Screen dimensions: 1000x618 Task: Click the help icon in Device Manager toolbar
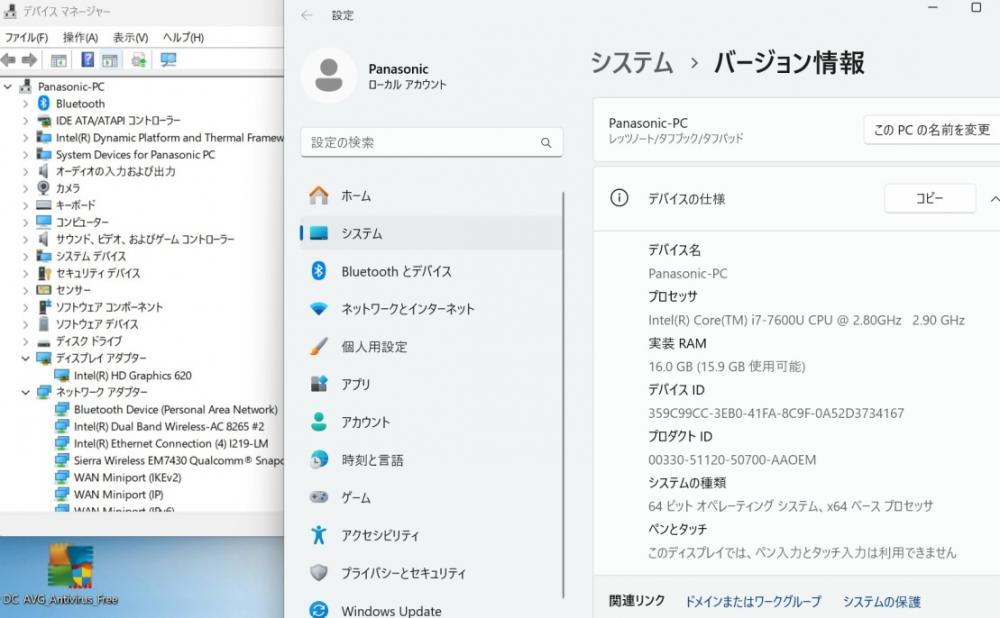coord(87,60)
